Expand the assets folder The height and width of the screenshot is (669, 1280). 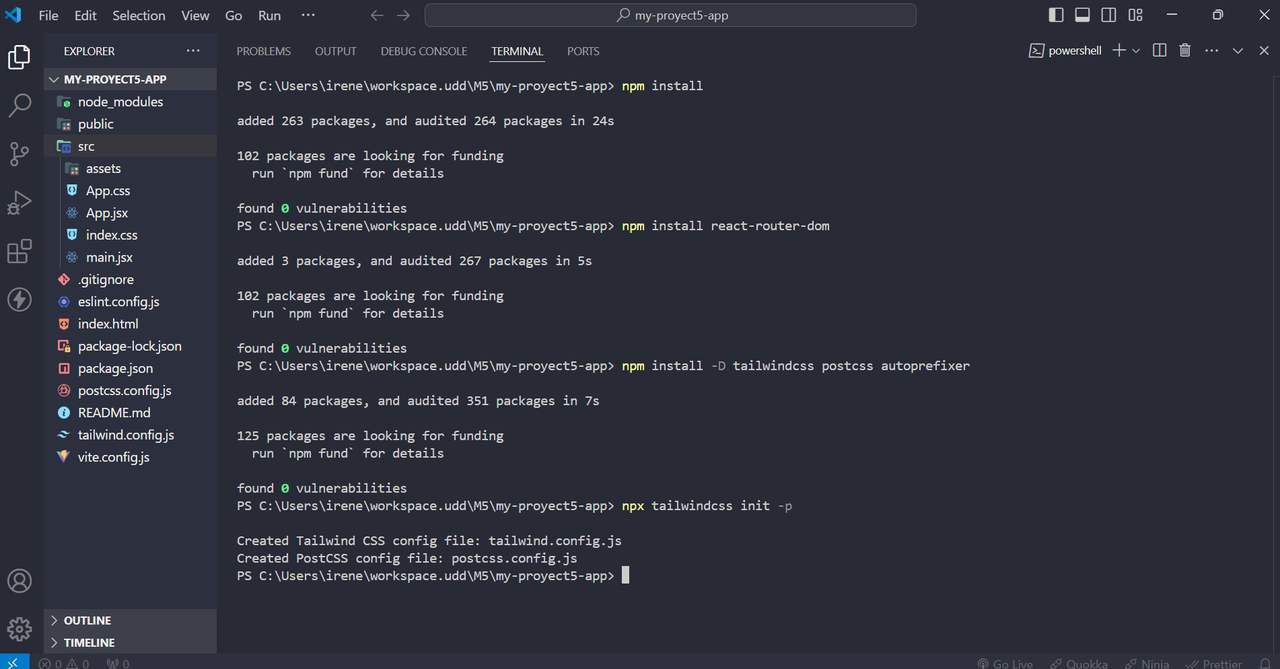tap(130, 168)
